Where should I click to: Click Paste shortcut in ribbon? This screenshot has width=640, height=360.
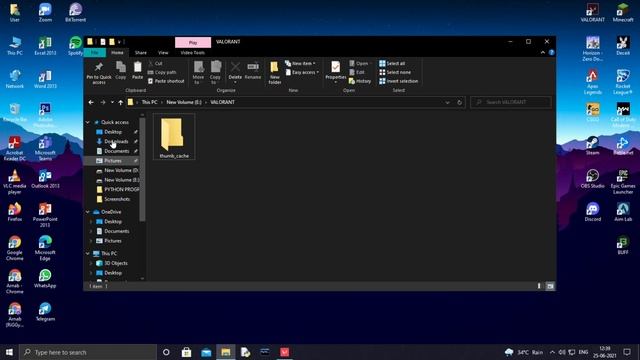(166, 81)
